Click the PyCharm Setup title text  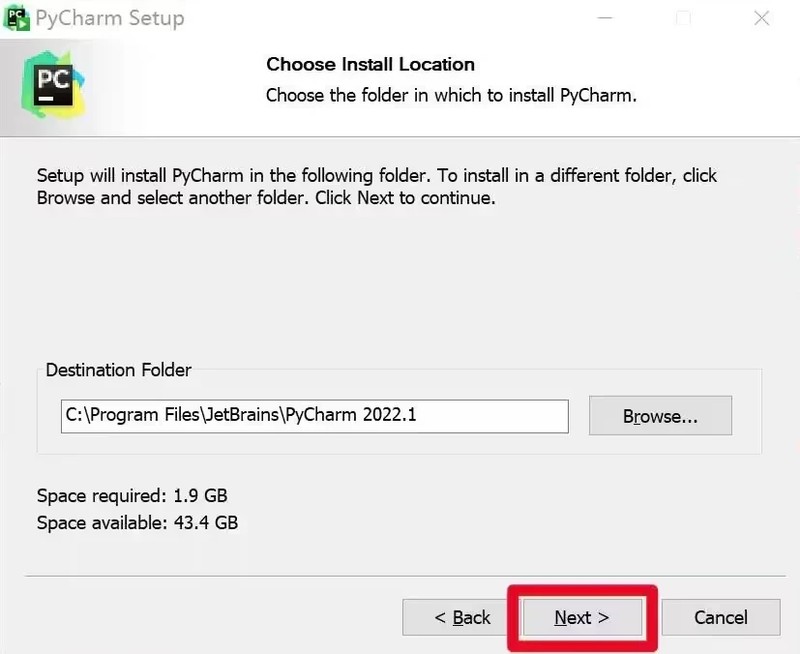coord(110,18)
